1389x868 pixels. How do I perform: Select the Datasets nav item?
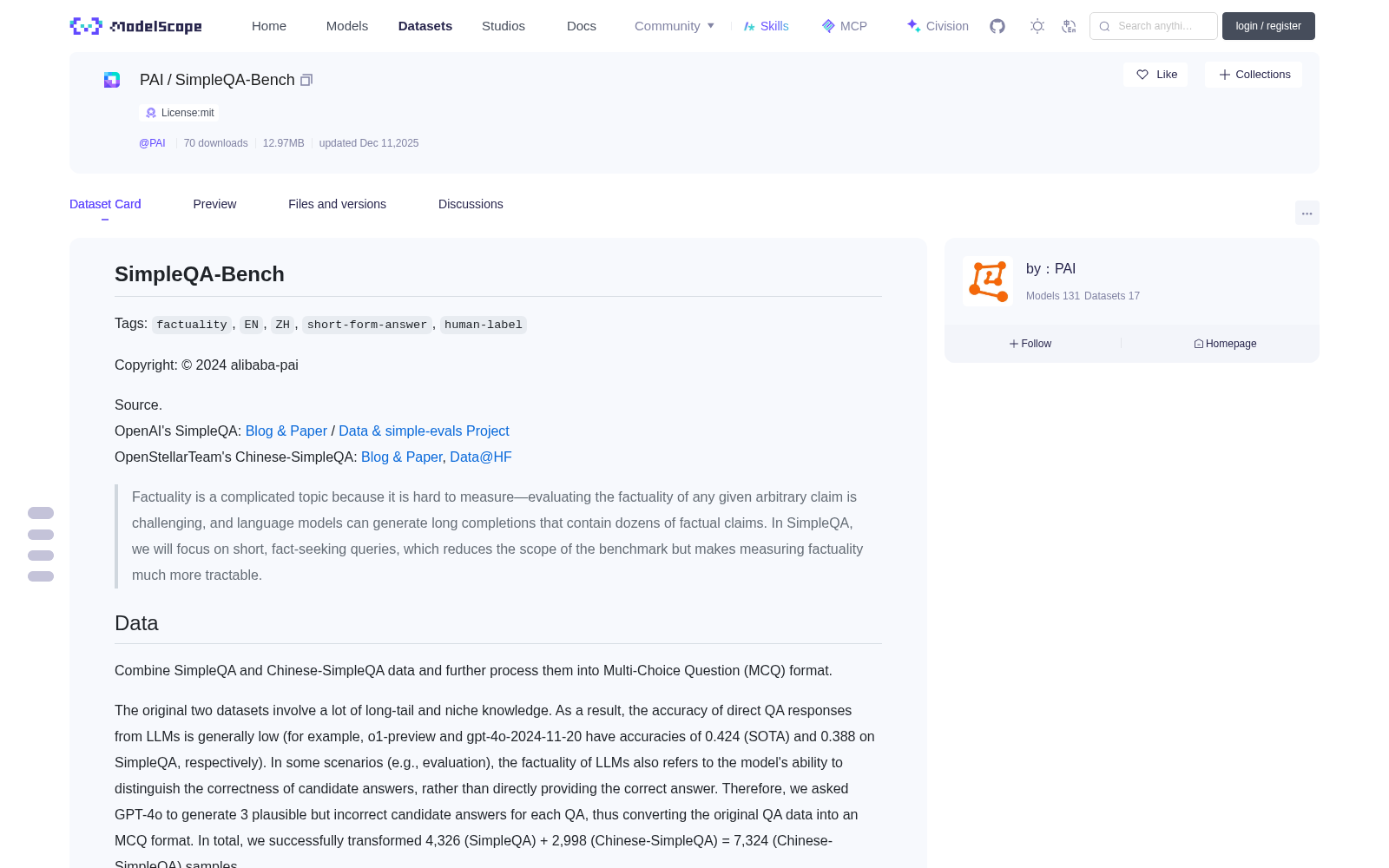(425, 26)
